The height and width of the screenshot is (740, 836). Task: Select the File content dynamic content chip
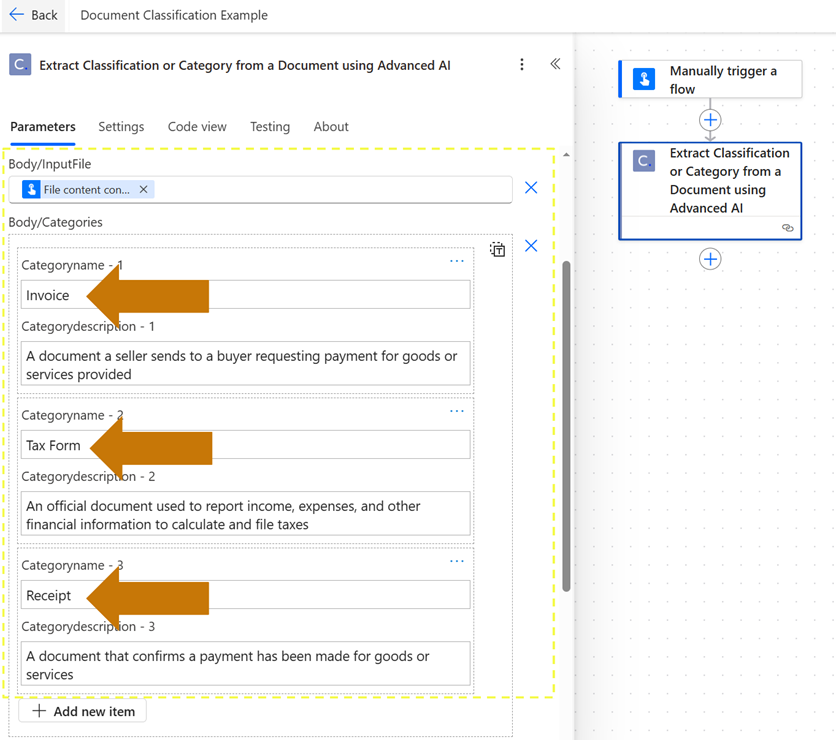(85, 189)
